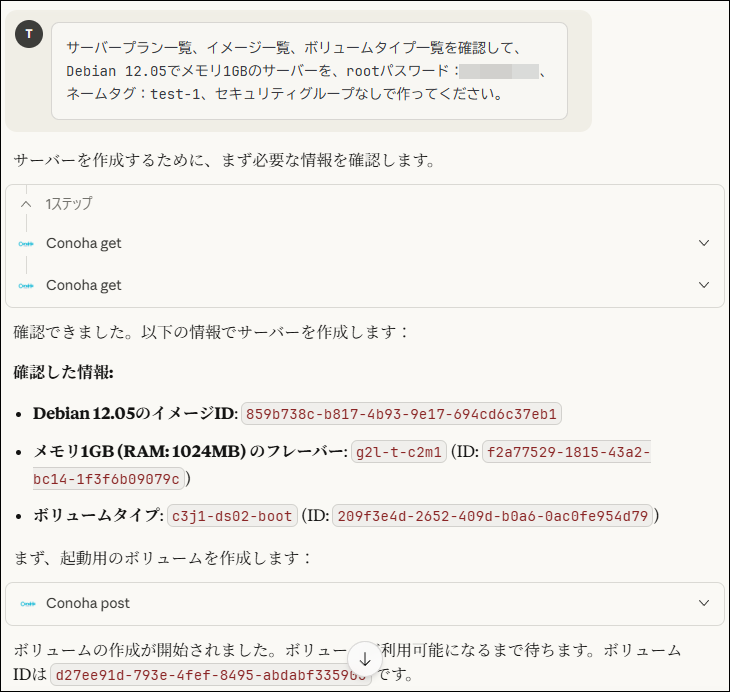730x692 pixels.
Task: Expand the Conoha post chevron
Action: [x=704, y=603]
